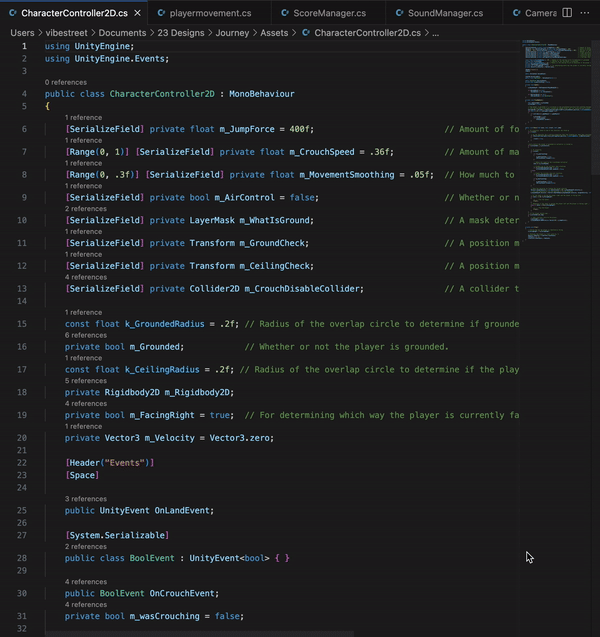Click line number 15 in the gutter
This screenshot has height=637, width=600.
(x=22, y=324)
